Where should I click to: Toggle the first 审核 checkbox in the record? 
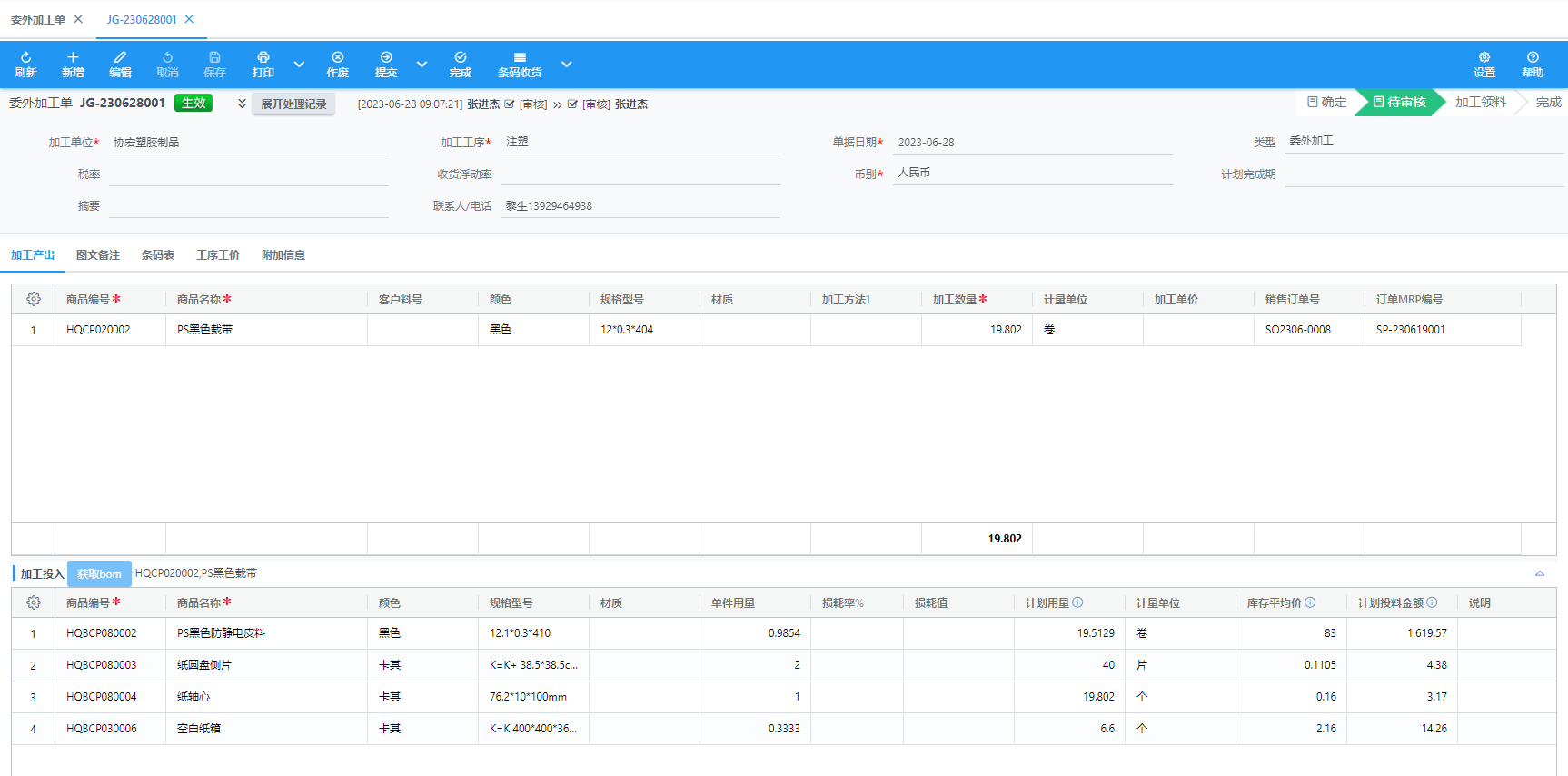510,104
